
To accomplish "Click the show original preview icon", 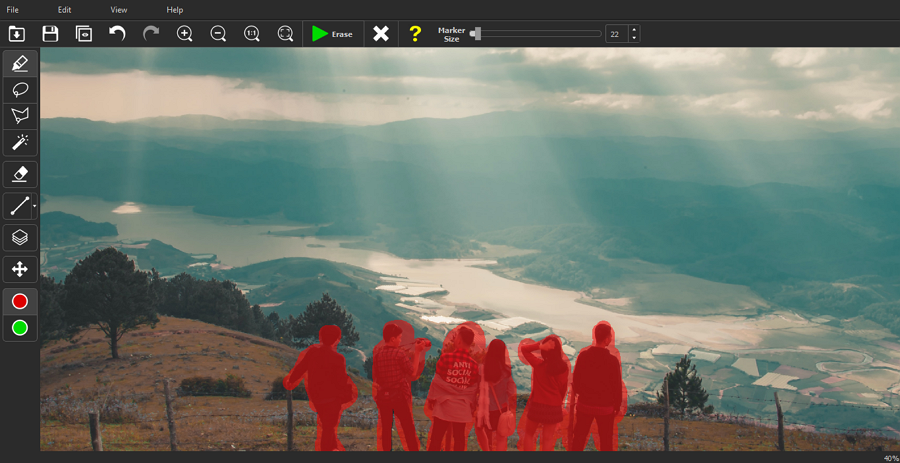I will coord(84,34).
